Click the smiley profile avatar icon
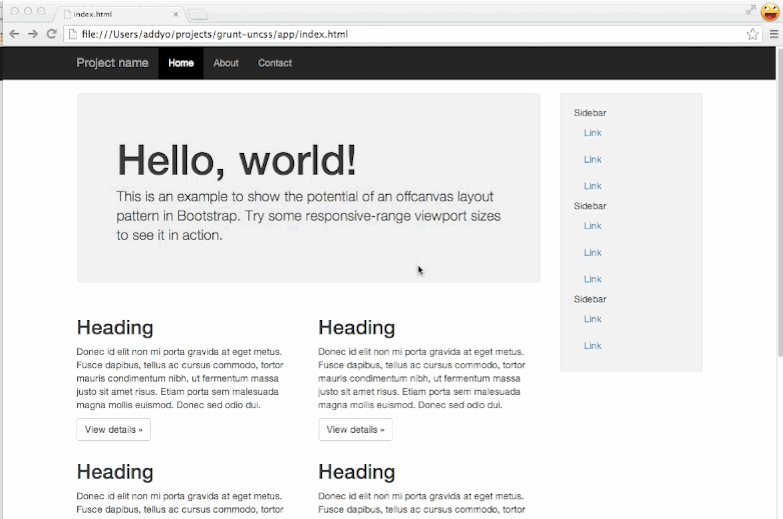This screenshot has height=519, width=783. pos(771,11)
